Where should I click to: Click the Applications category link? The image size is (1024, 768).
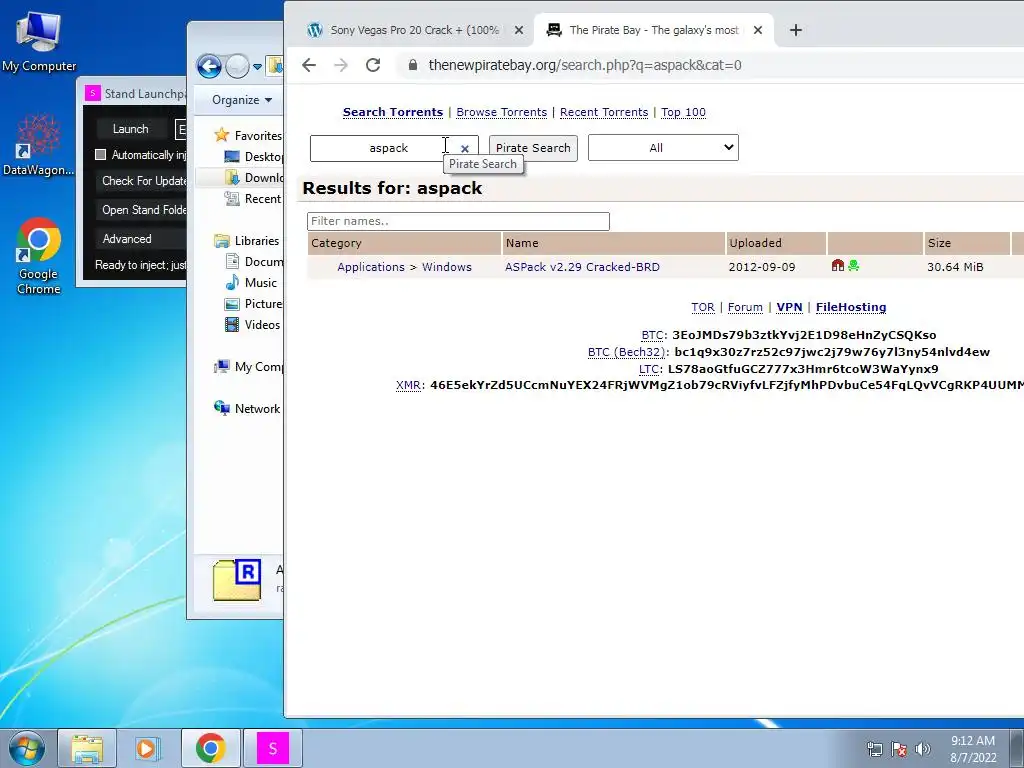[x=371, y=266]
